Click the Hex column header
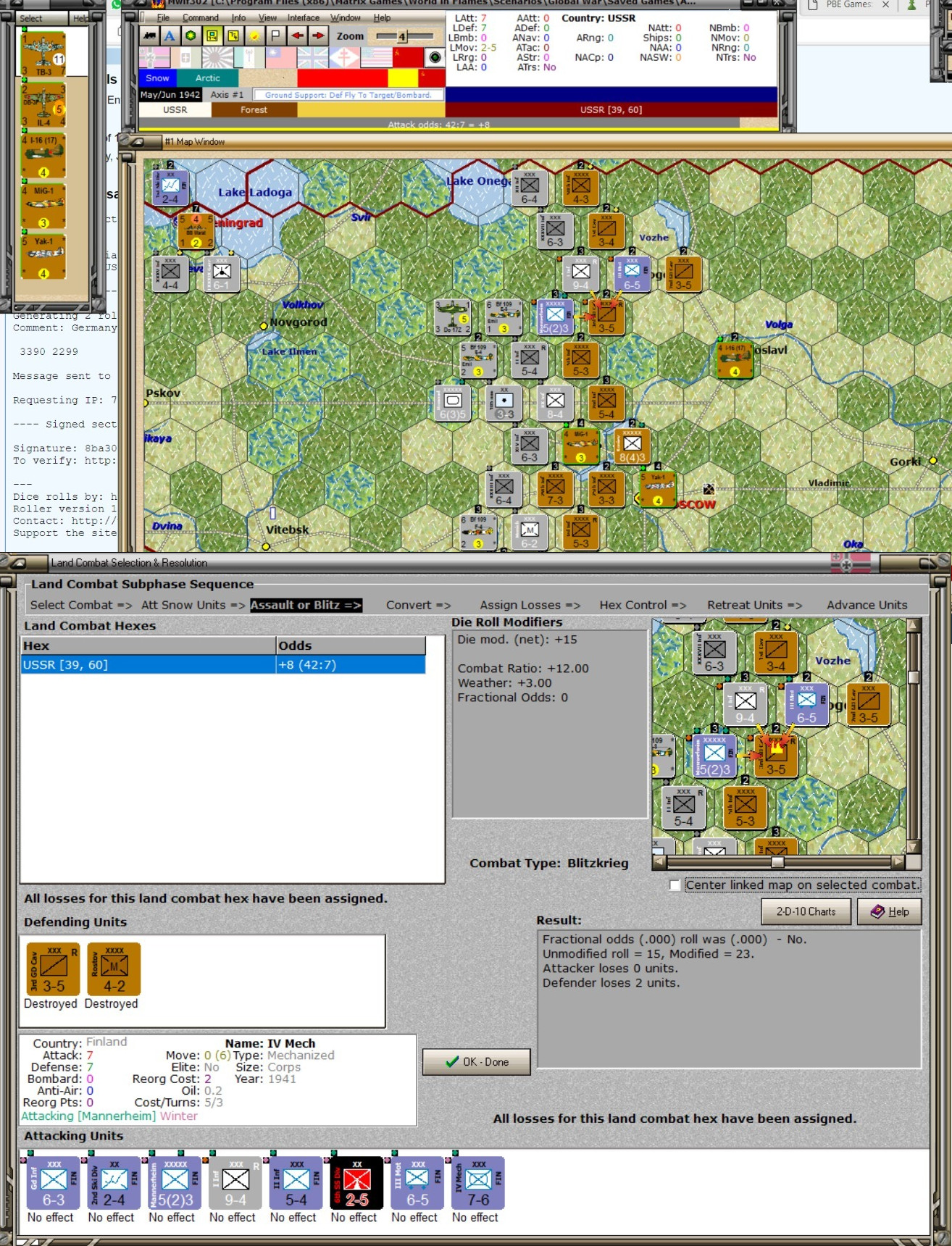952x1246 pixels. point(149,645)
